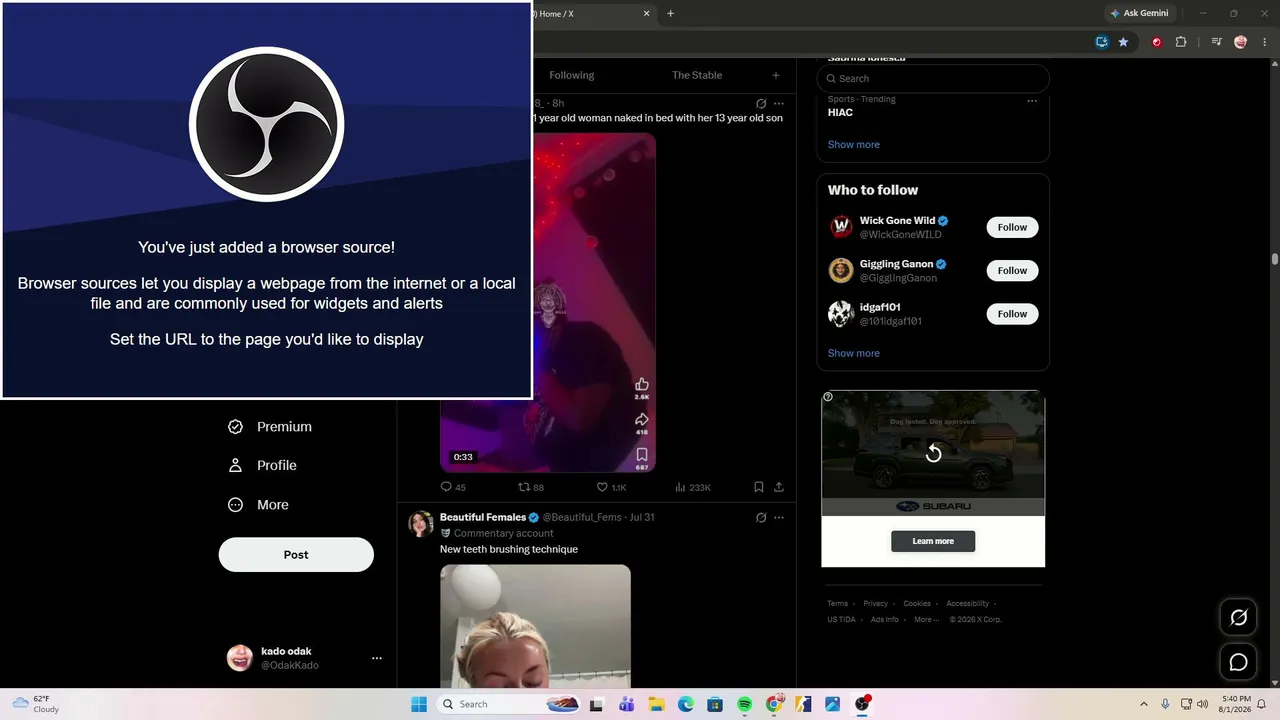Bookmark the video post below the video
Viewport: 1280px width, 720px height.
759,487
